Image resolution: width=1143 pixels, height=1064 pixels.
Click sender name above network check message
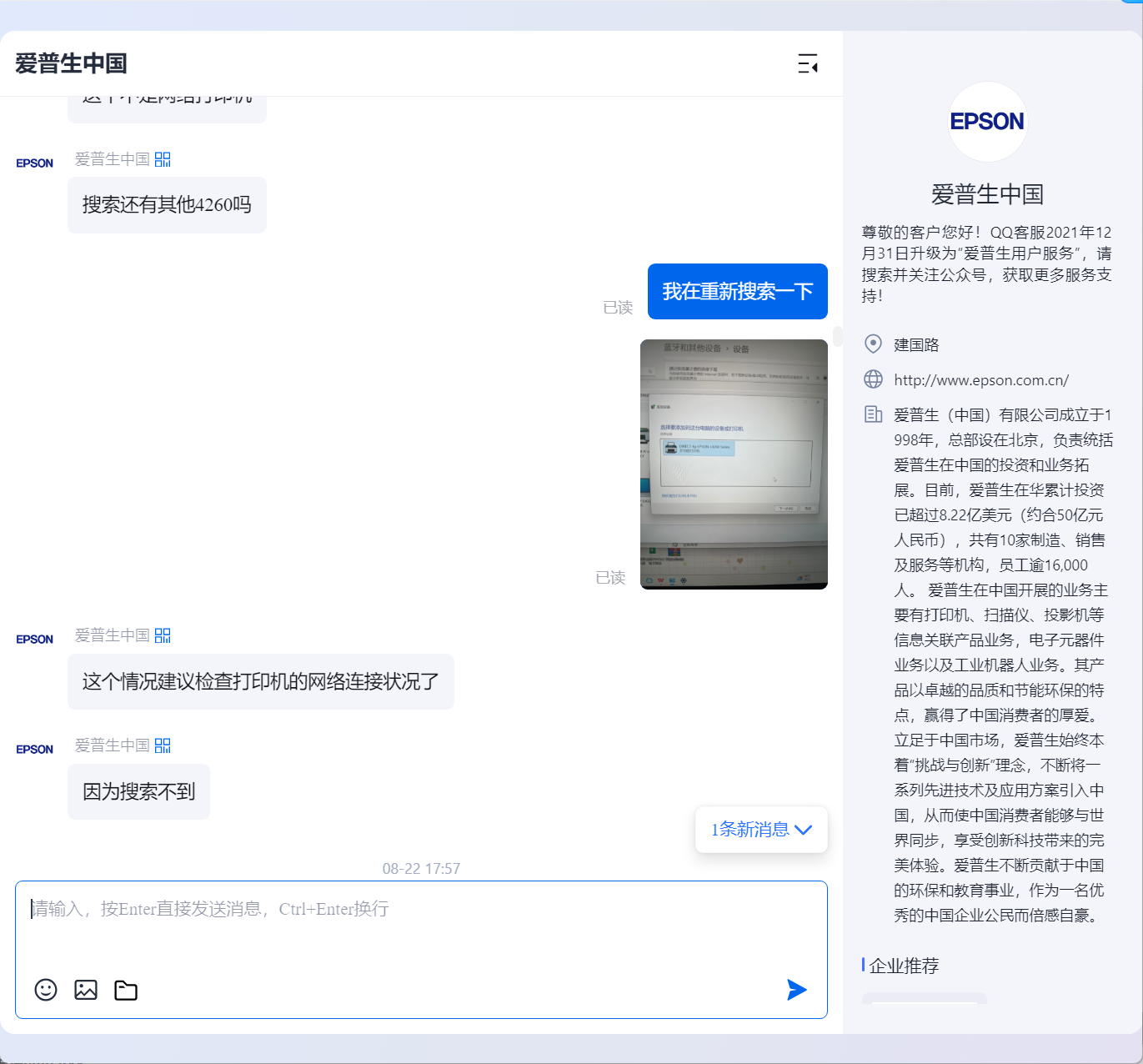[113, 635]
